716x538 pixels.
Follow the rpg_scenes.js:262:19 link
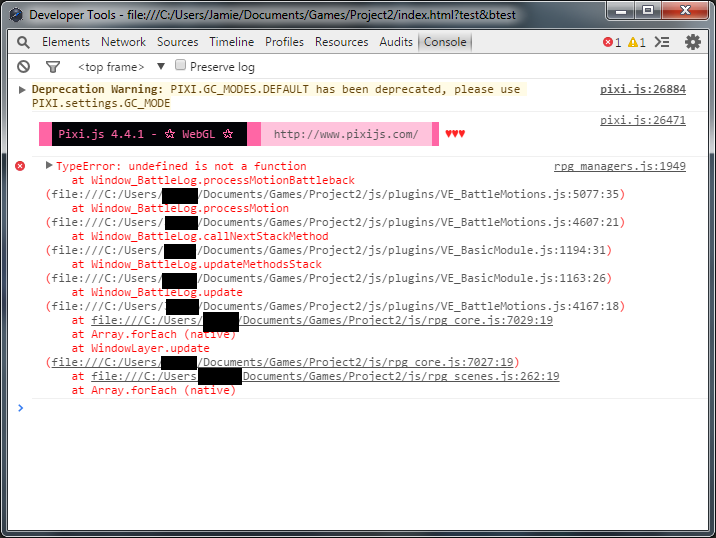point(325,376)
